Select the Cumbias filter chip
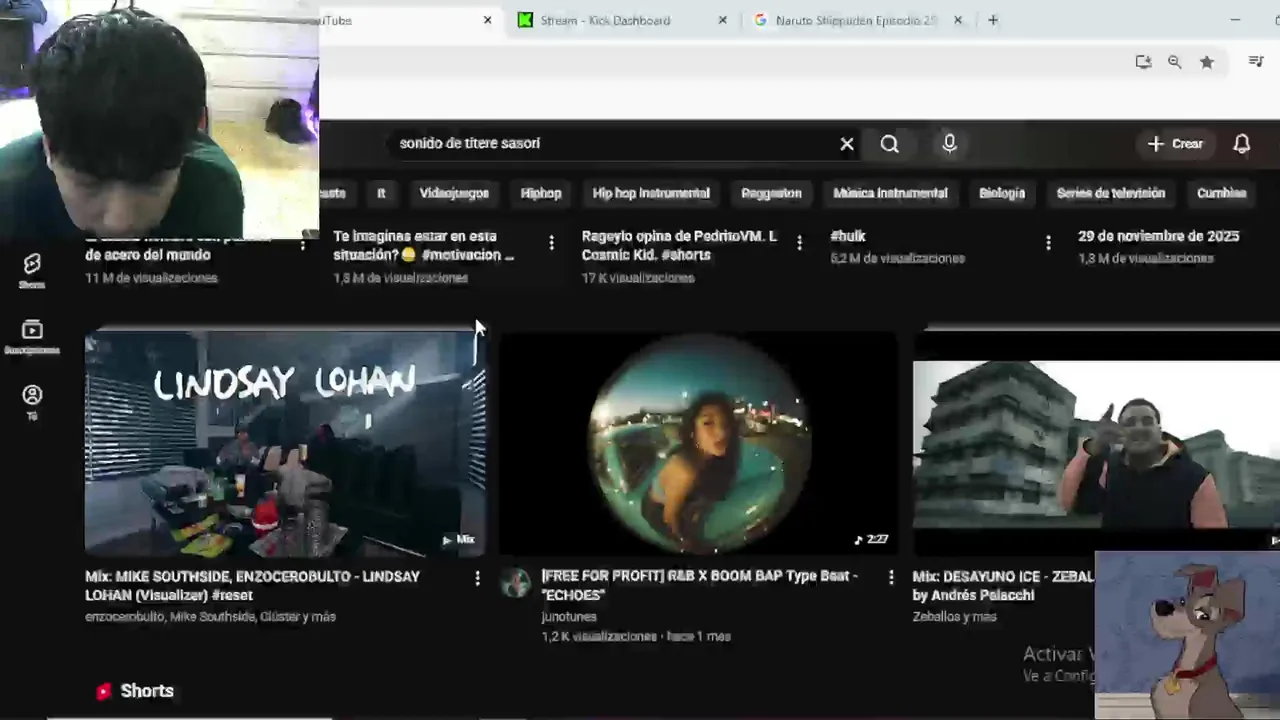 pyautogui.click(x=1221, y=193)
